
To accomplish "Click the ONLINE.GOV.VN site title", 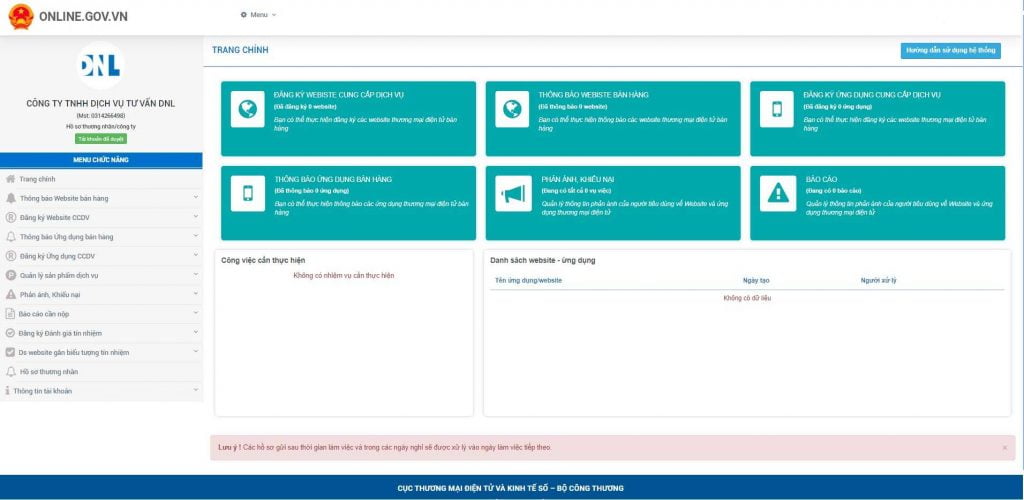I will [84, 17].
